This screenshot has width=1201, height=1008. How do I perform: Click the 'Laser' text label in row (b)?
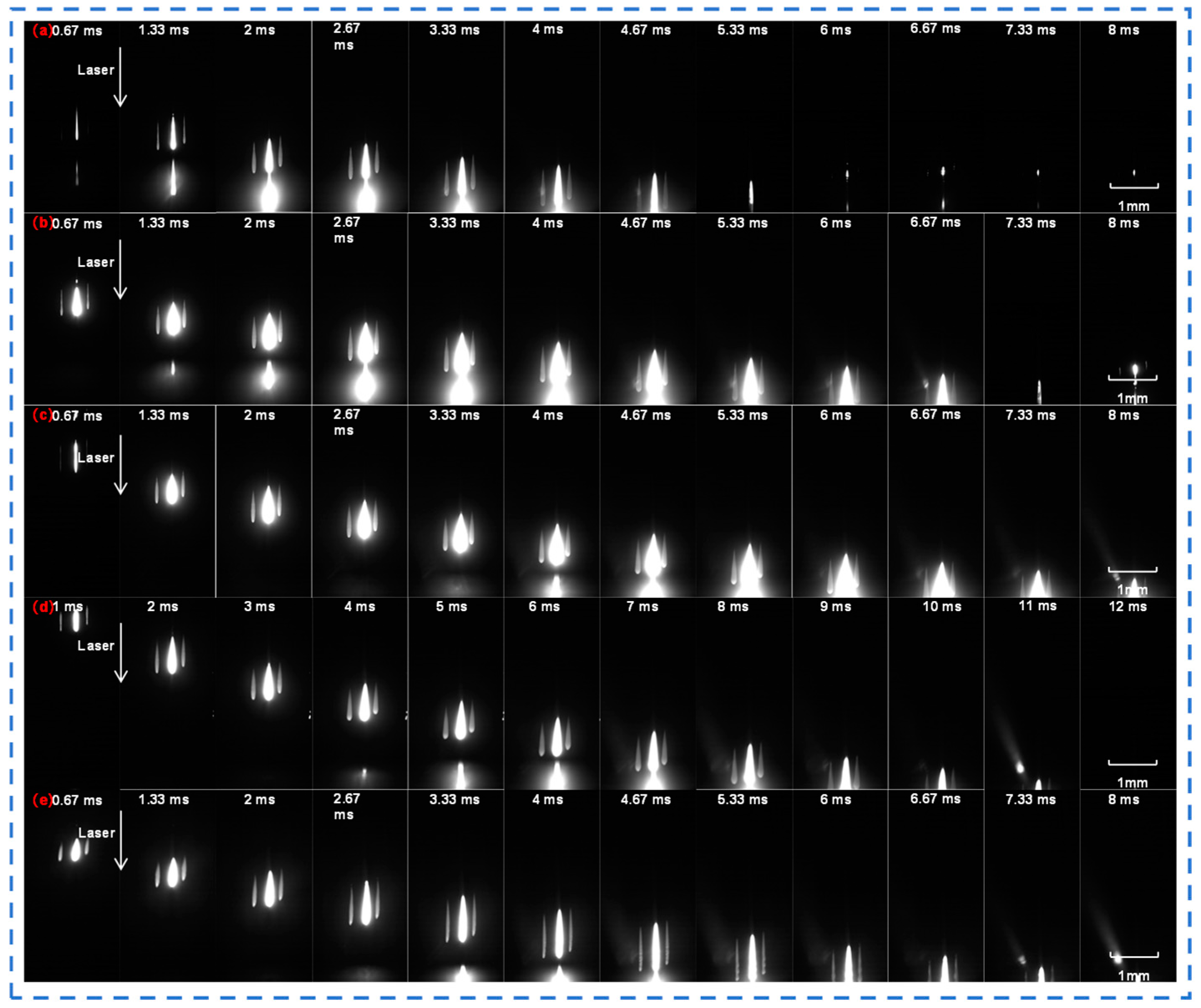click(x=96, y=263)
